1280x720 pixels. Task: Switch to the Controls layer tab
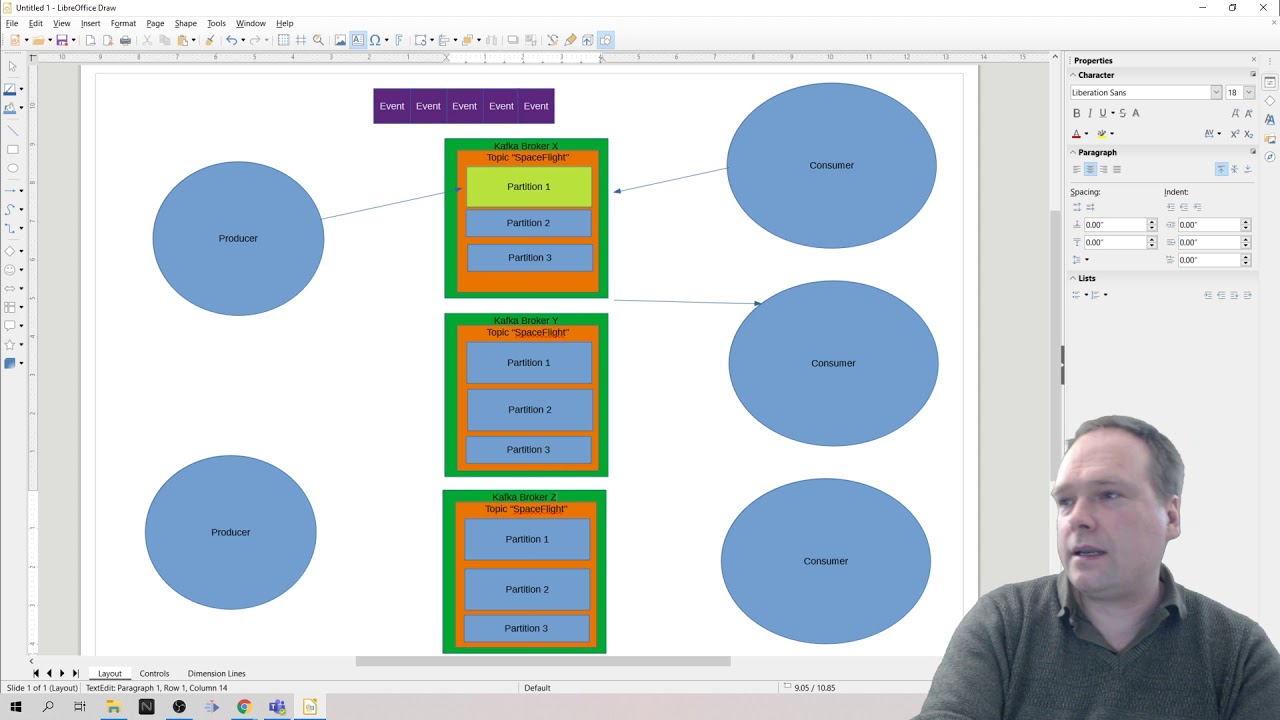[154, 674]
